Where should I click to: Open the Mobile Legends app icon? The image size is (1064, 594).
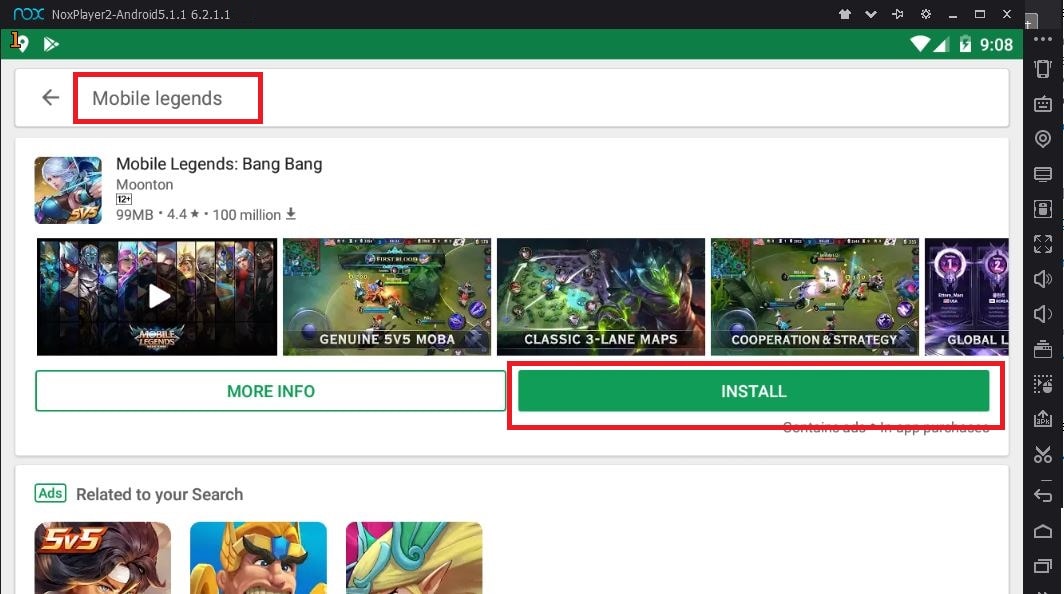68,190
